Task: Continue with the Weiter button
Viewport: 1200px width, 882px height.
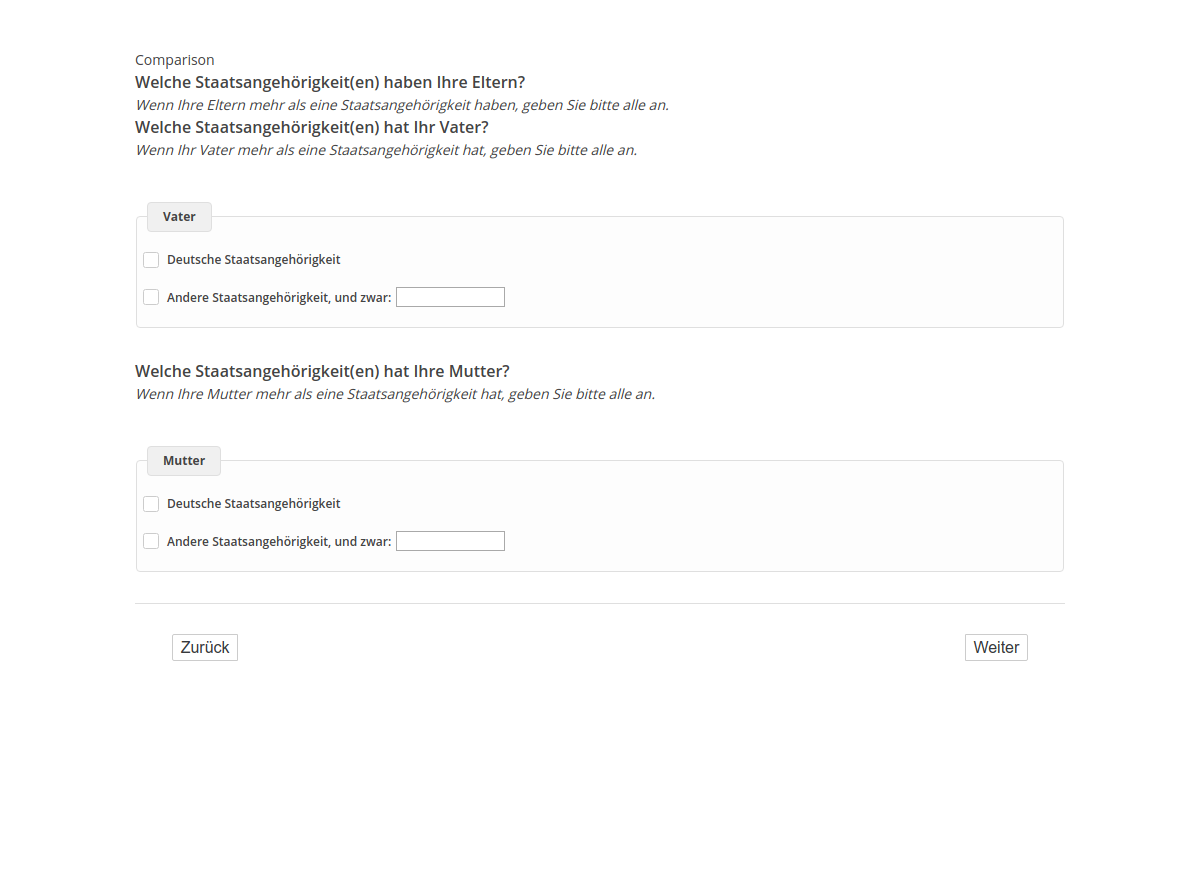Action: [x=996, y=648]
